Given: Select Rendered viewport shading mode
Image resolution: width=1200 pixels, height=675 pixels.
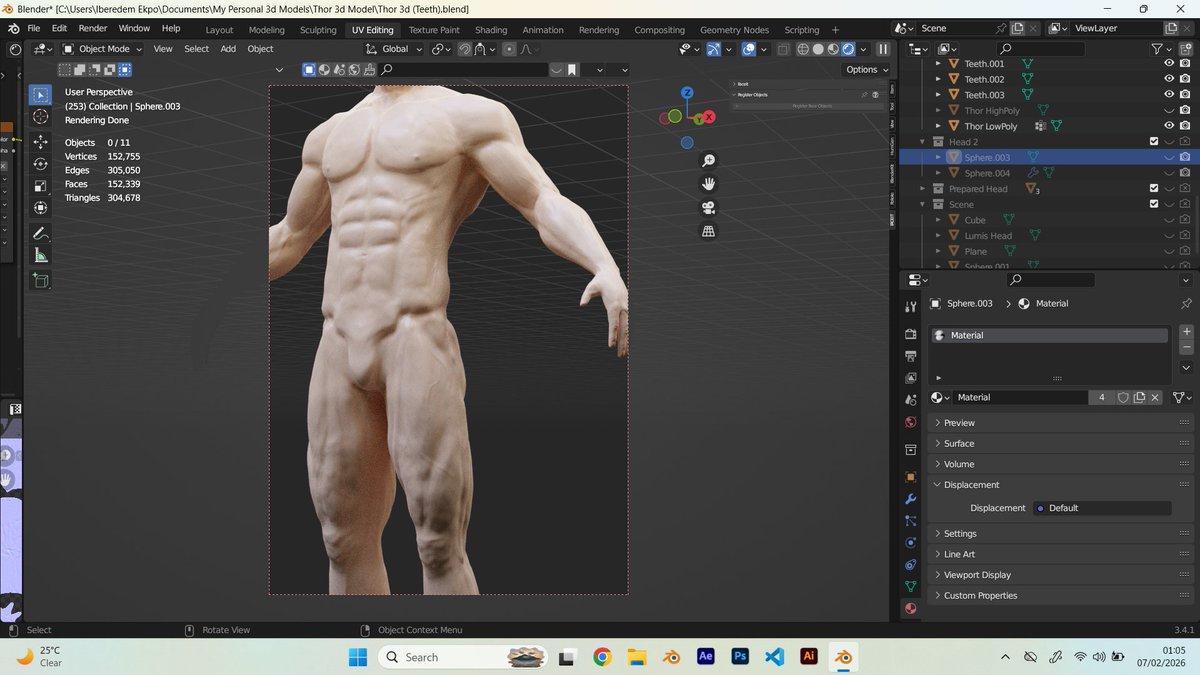Looking at the screenshot, I should pyautogui.click(x=848, y=48).
